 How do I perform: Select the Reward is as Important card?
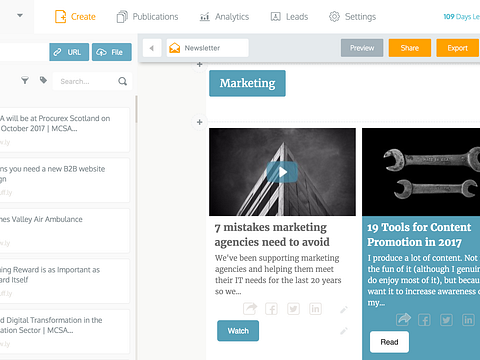click(64, 281)
